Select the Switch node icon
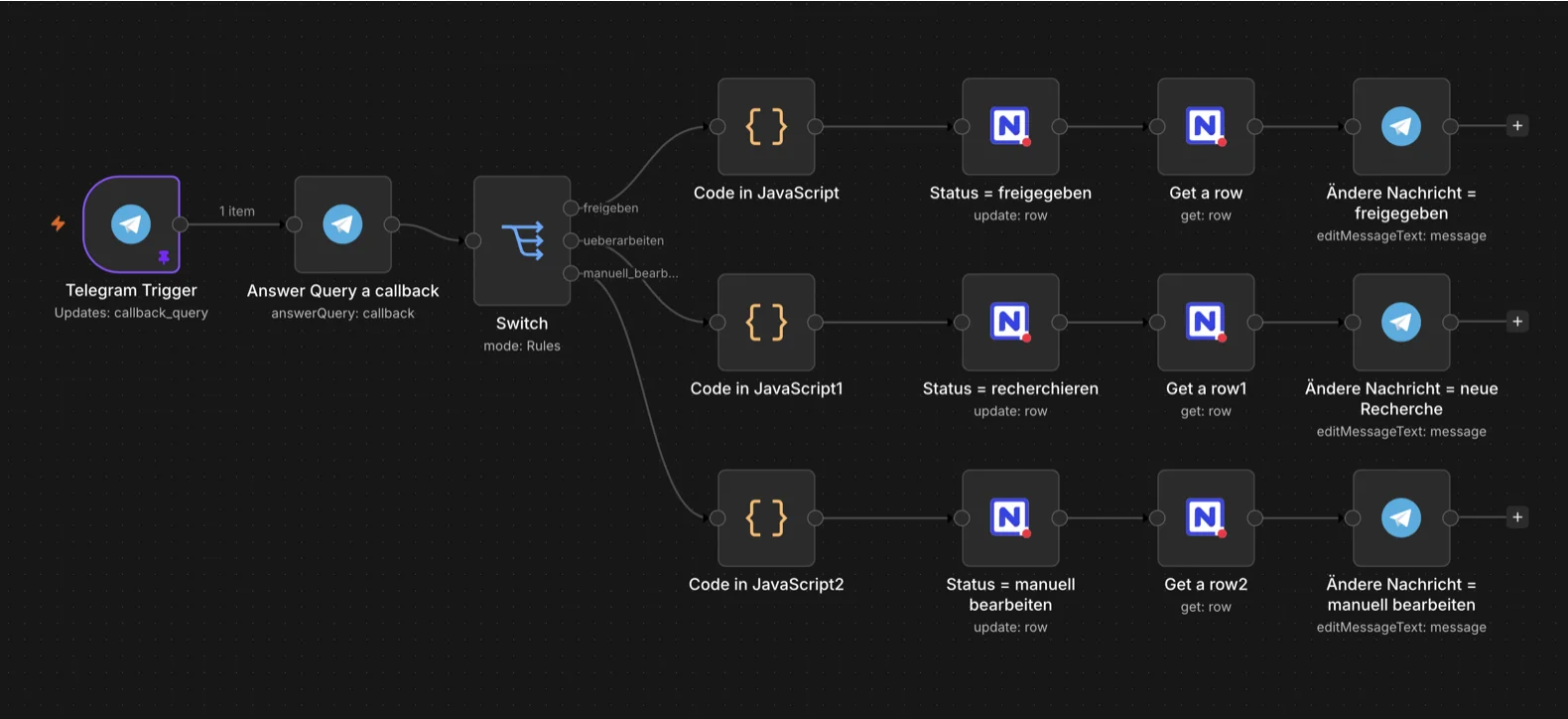This screenshot has width=1568, height=719. pos(522,240)
